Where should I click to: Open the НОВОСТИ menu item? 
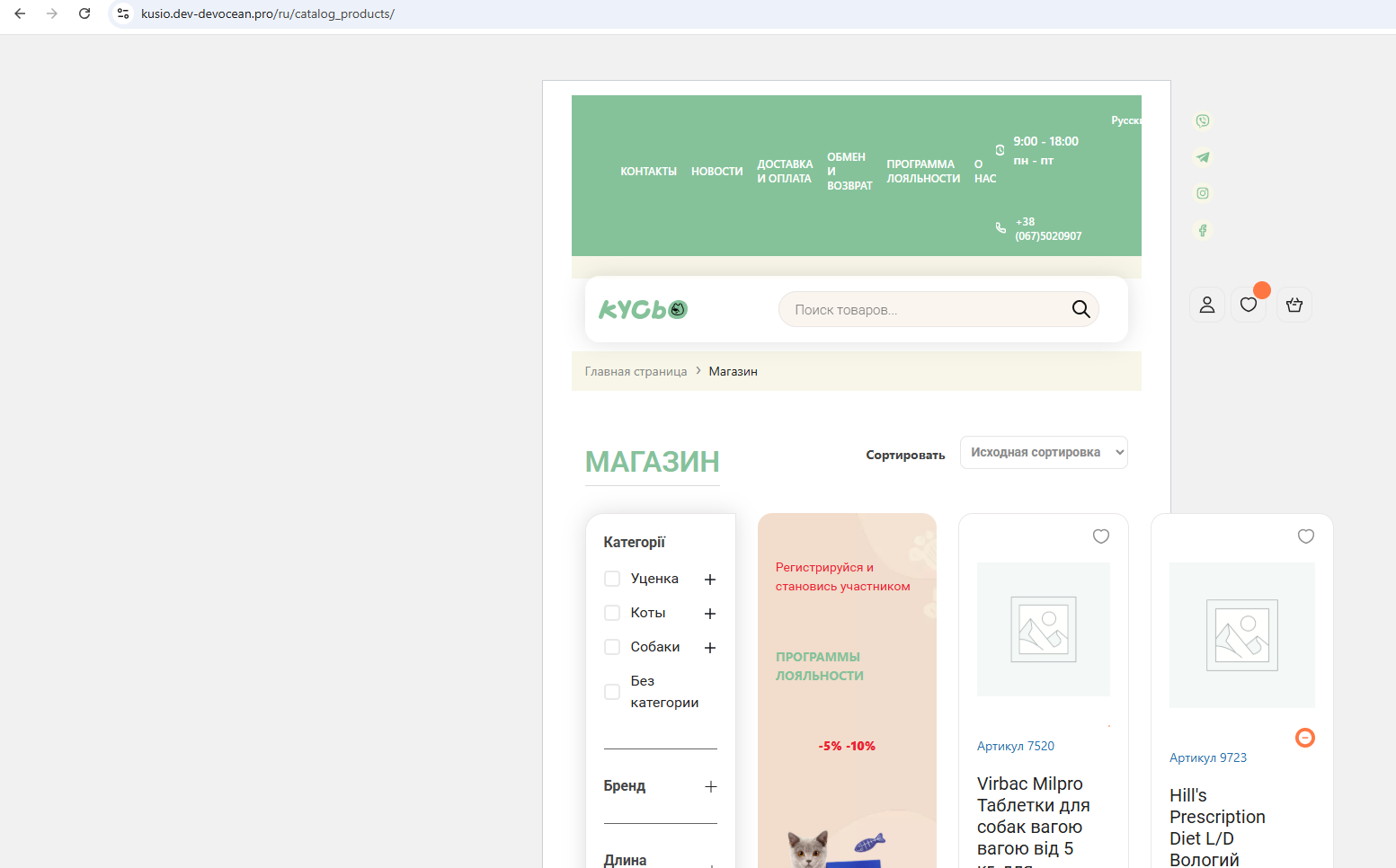(x=716, y=172)
